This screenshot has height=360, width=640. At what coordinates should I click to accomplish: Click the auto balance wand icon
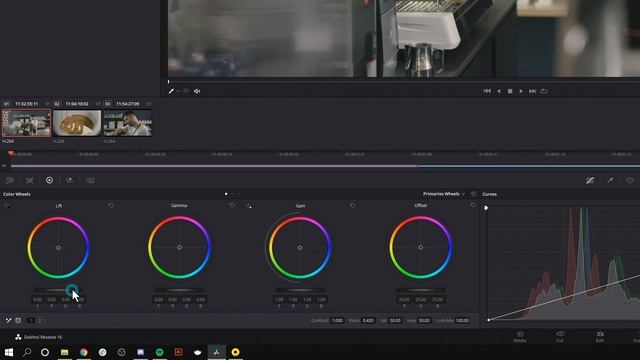(8, 320)
